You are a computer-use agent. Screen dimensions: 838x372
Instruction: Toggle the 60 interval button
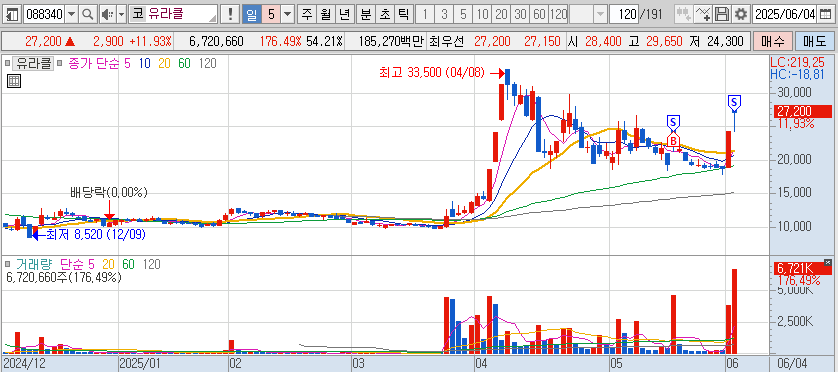click(x=540, y=14)
